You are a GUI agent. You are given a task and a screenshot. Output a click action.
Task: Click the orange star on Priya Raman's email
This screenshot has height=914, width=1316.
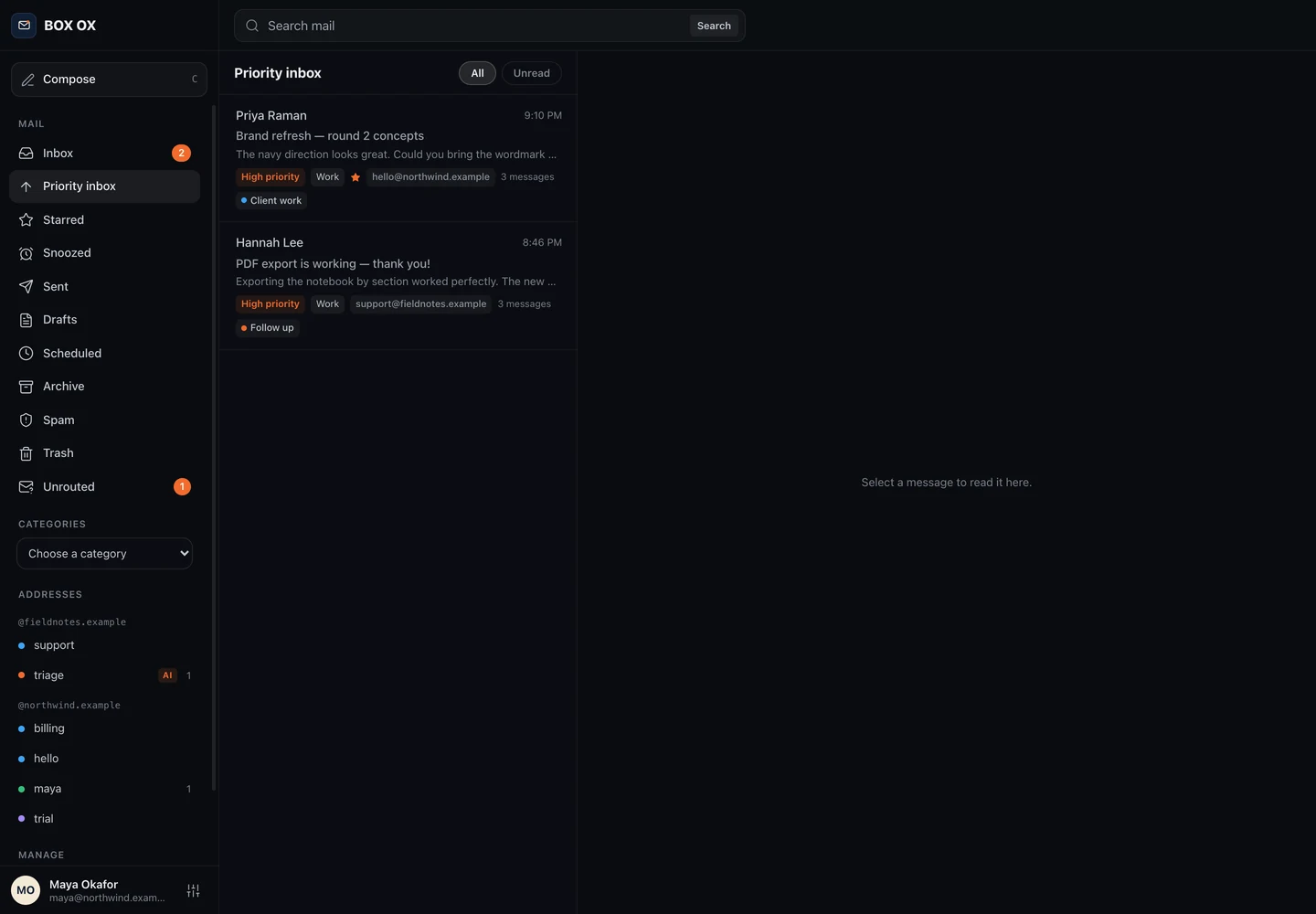point(356,177)
